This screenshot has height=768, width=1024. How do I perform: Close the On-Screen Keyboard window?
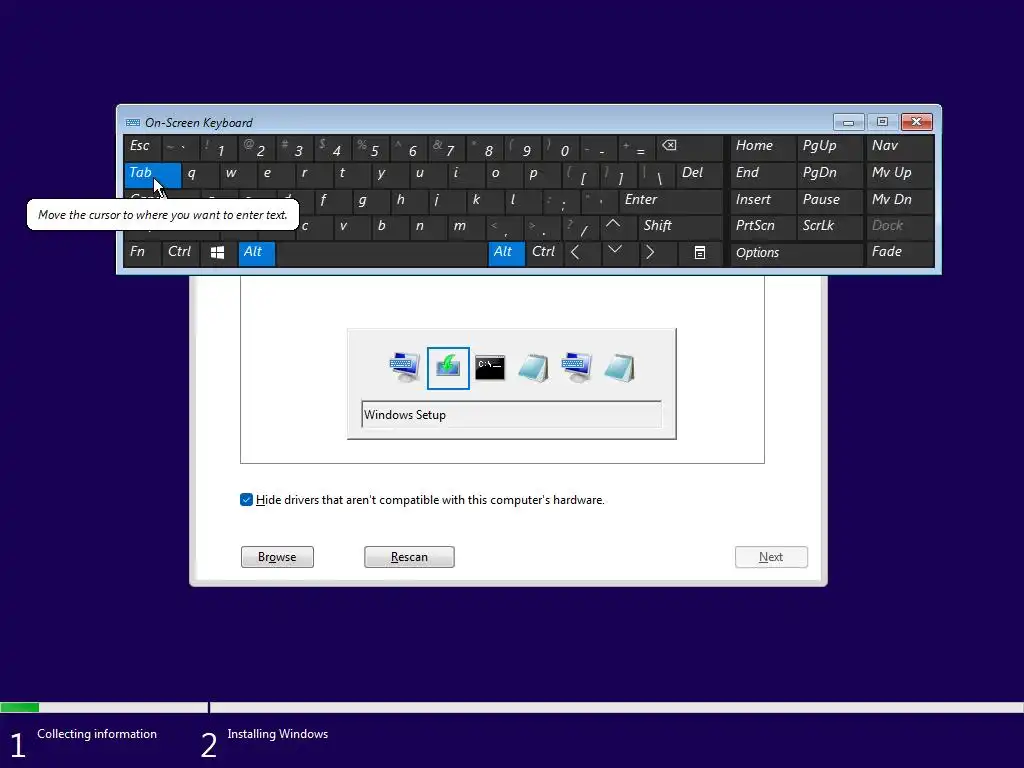916,122
